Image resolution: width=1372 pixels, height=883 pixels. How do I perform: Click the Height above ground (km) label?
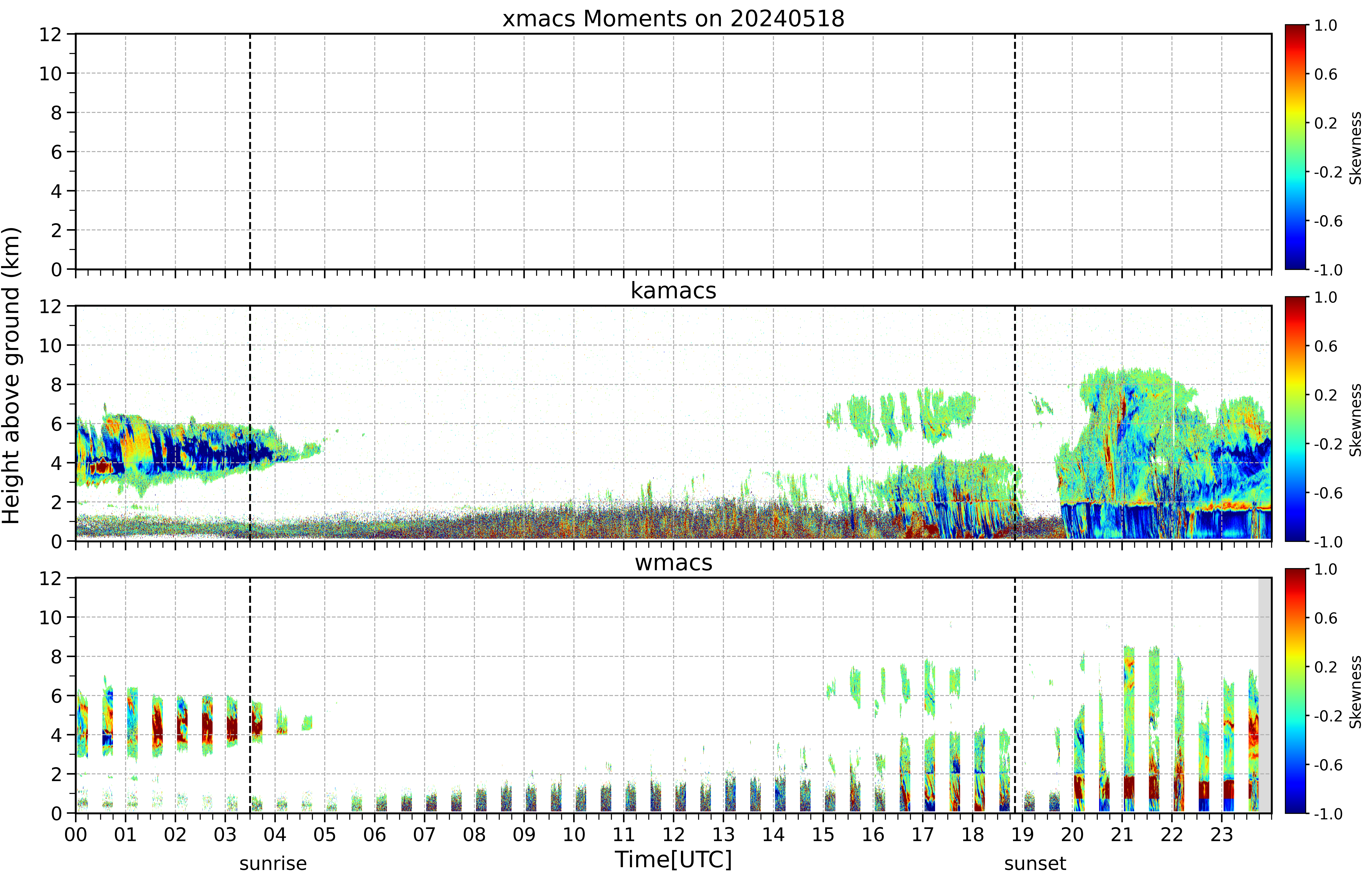click(x=11, y=376)
